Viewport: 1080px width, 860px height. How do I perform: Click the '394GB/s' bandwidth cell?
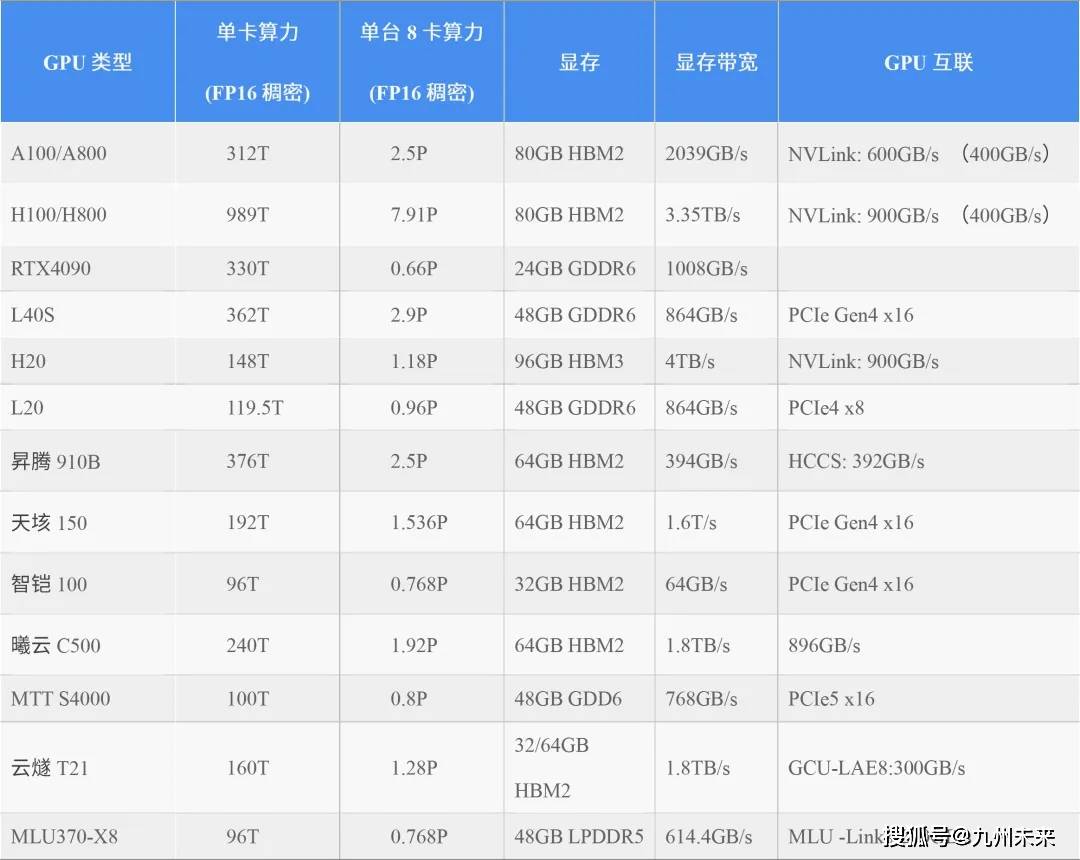[x=701, y=461]
